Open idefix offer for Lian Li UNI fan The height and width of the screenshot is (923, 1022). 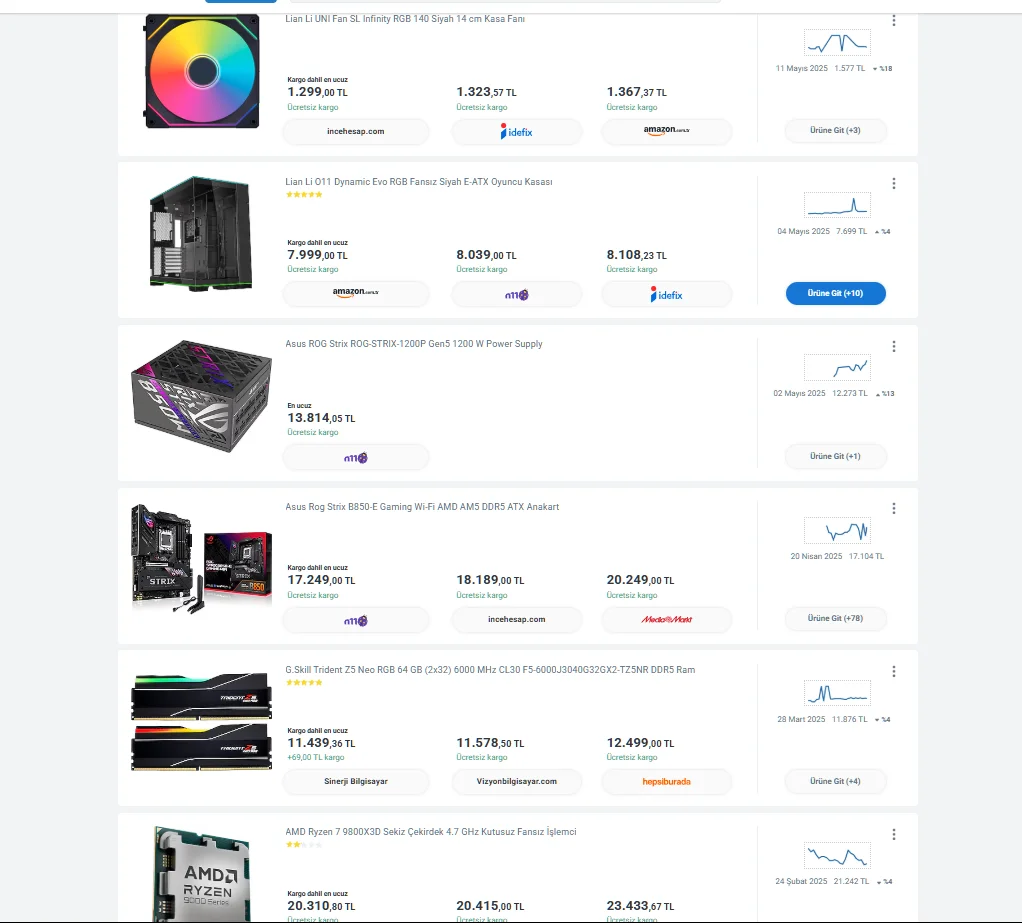[517, 132]
